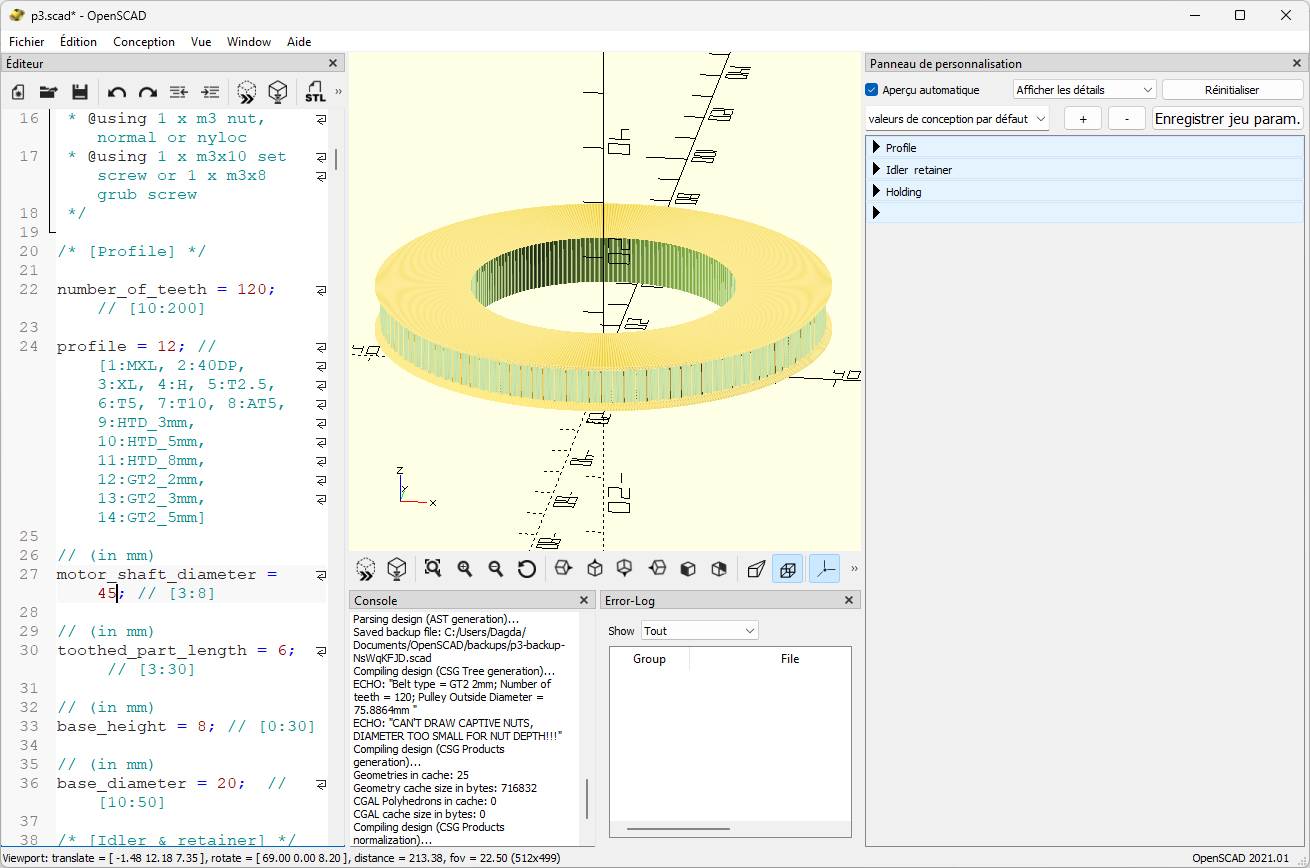The width and height of the screenshot is (1310, 868).
Task: Open the Error-Log Show filter dropdown
Action: click(699, 631)
